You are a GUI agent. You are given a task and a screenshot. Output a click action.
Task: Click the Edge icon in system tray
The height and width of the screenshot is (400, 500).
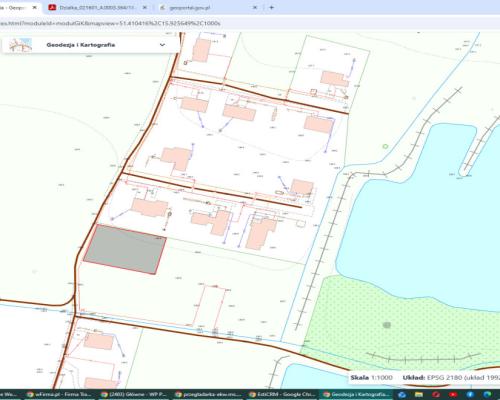tap(486, 395)
